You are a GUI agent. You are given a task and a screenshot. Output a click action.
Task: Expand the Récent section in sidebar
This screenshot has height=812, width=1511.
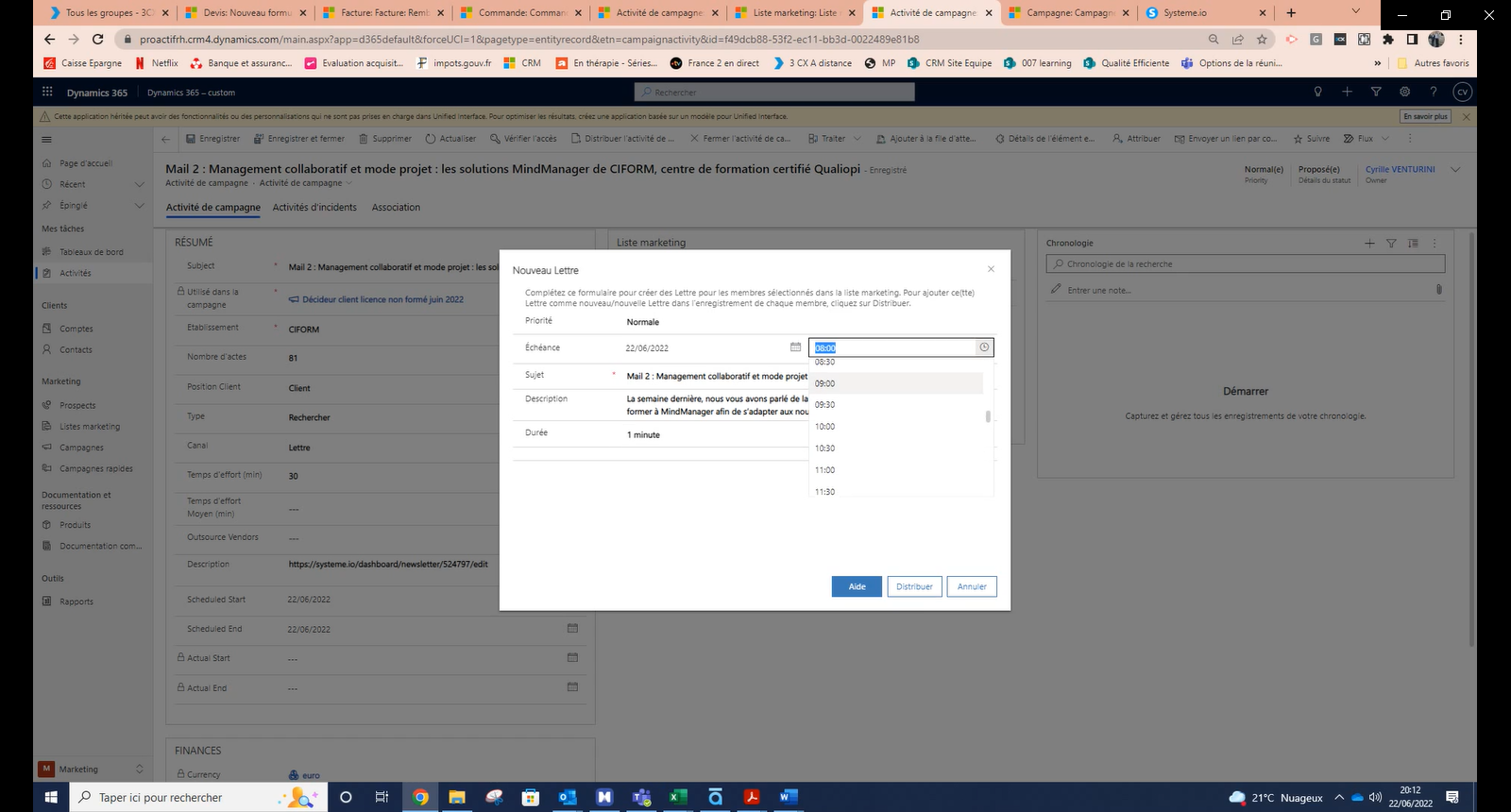140,184
